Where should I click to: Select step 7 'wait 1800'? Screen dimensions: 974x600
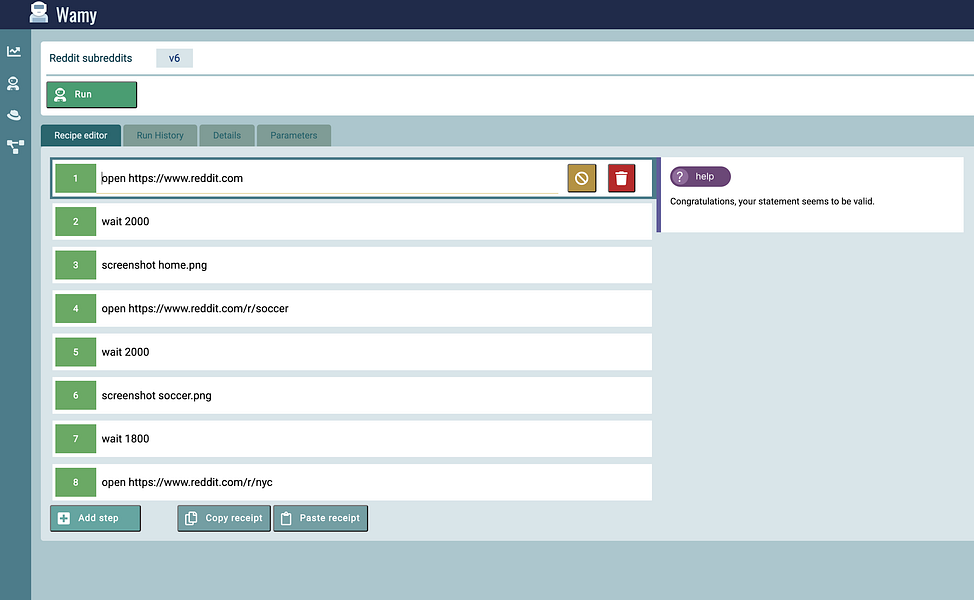click(352, 439)
